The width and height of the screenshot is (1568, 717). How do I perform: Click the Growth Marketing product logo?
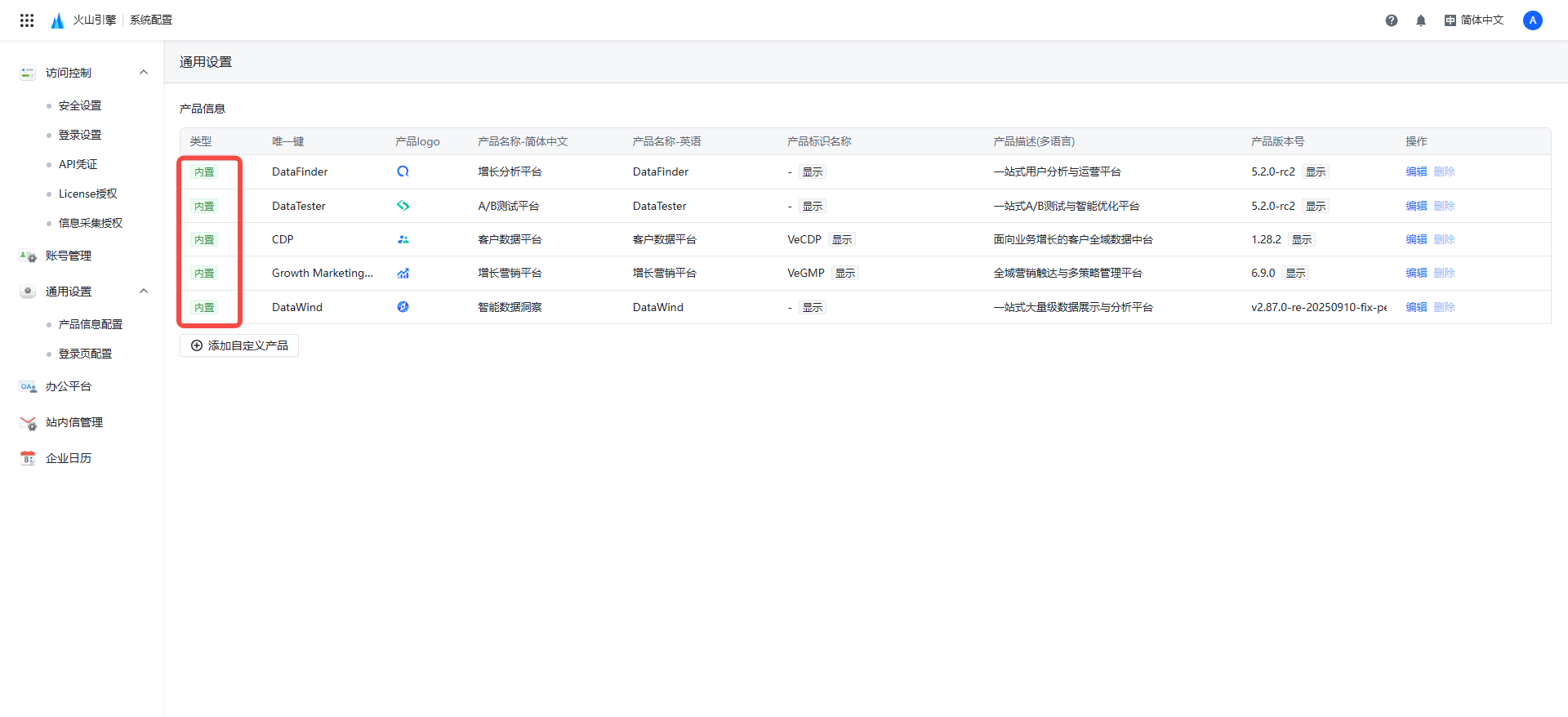(x=403, y=274)
